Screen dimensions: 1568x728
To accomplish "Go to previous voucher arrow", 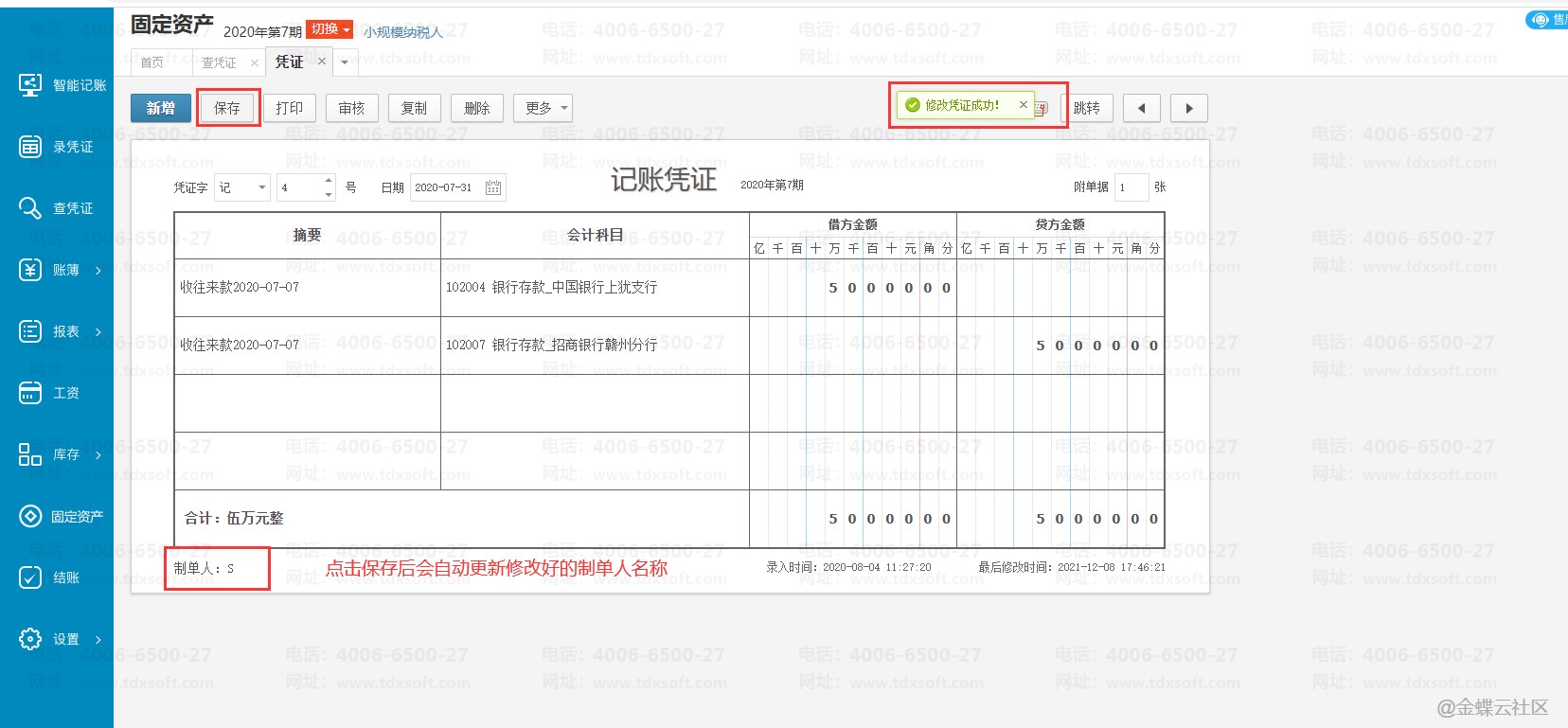I will tap(1141, 108).
